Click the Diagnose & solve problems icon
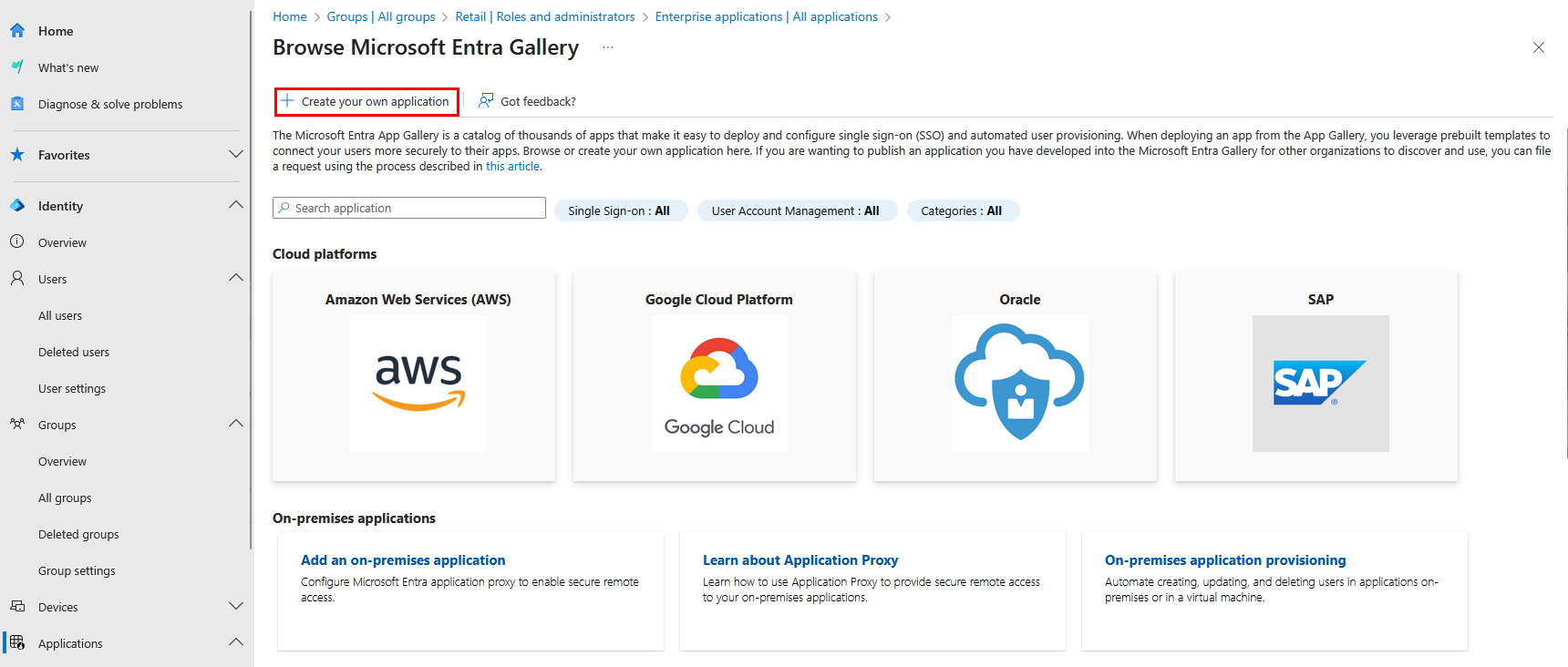 [x=17, y=104]
